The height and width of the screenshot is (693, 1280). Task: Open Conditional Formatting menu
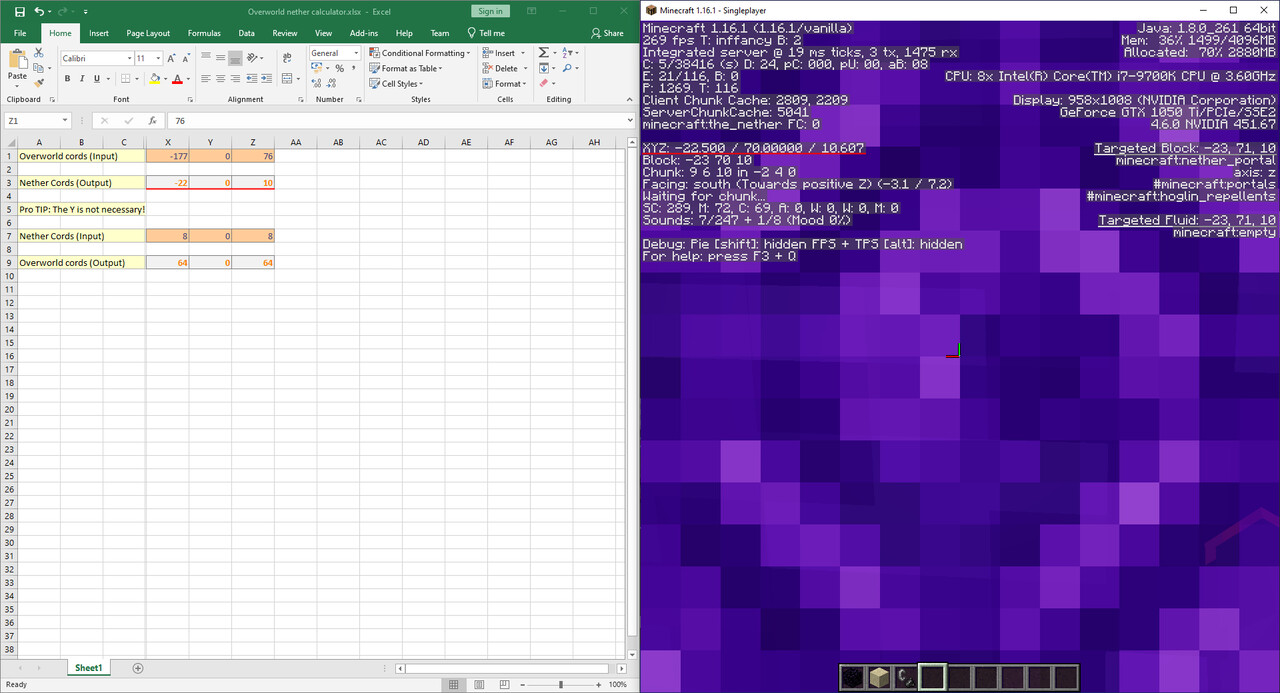coord(419,53)
